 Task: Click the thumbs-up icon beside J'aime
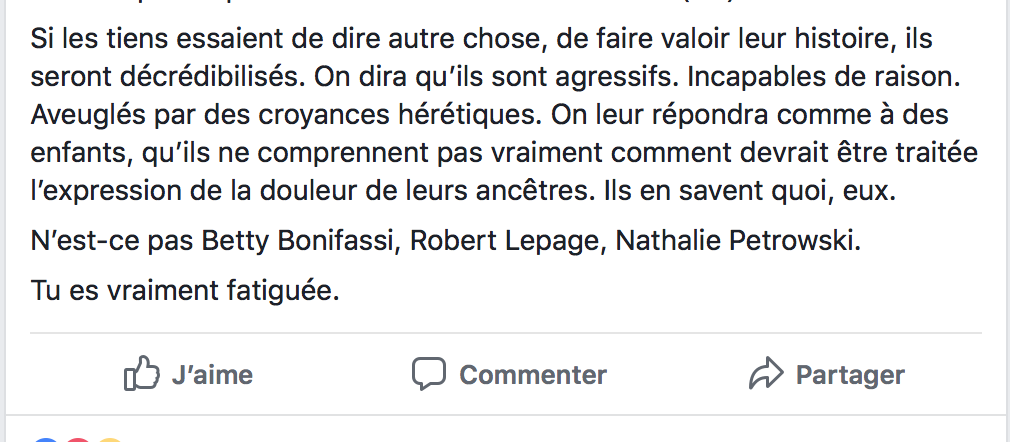click(x=141, y=373)
